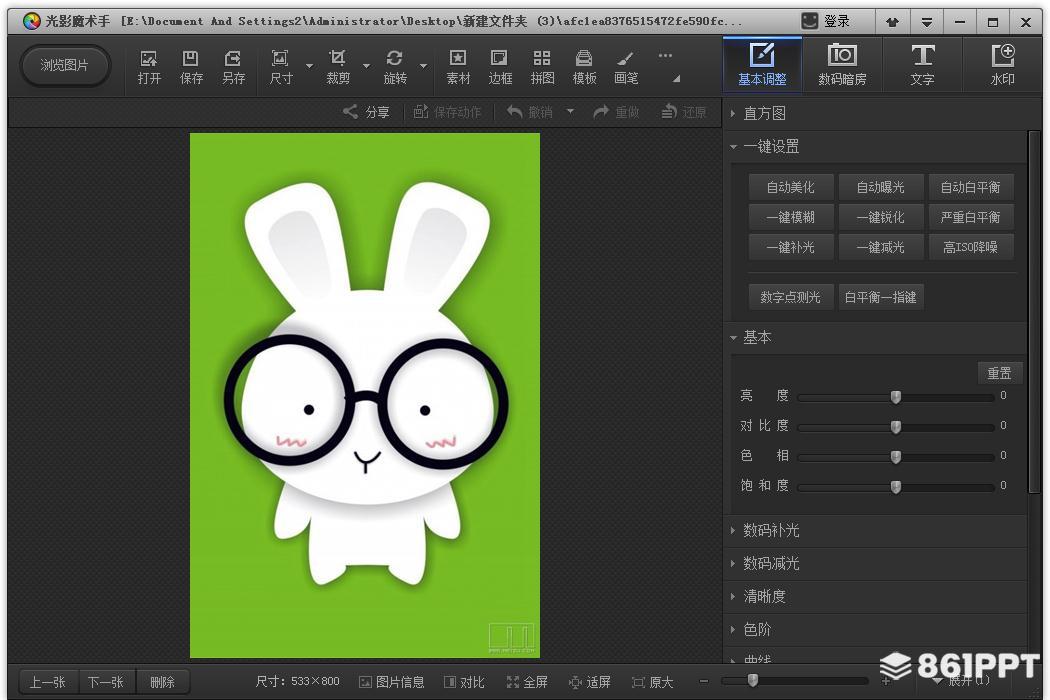
Task: Click the zoom-out minus icon
Action: tap(704, 681)
